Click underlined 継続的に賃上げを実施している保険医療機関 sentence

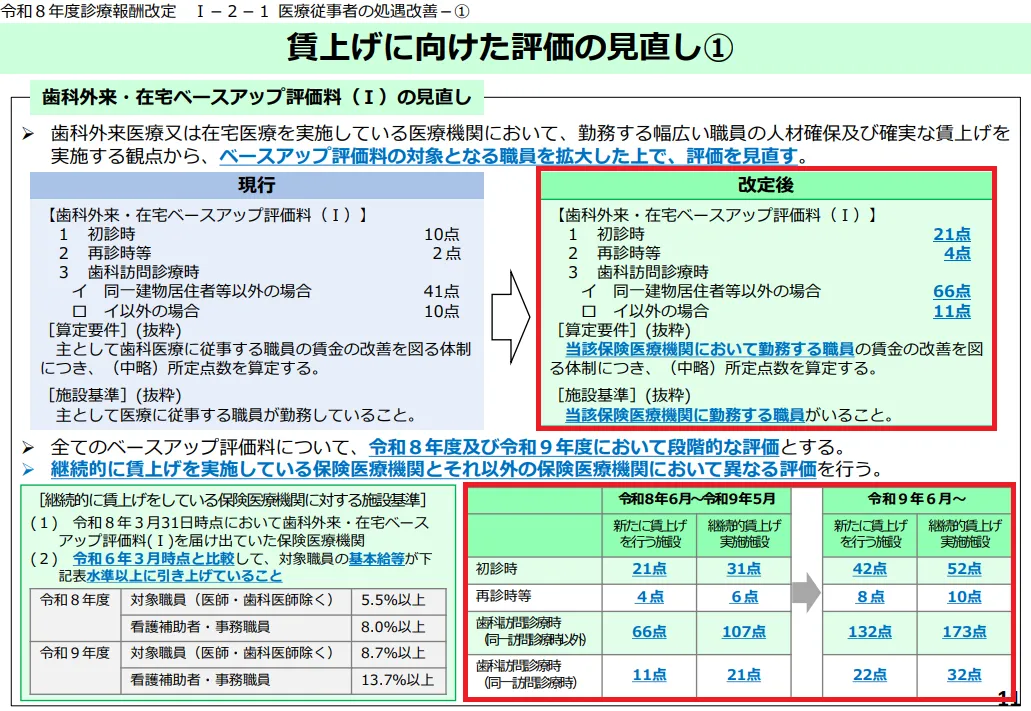(433, 469)
